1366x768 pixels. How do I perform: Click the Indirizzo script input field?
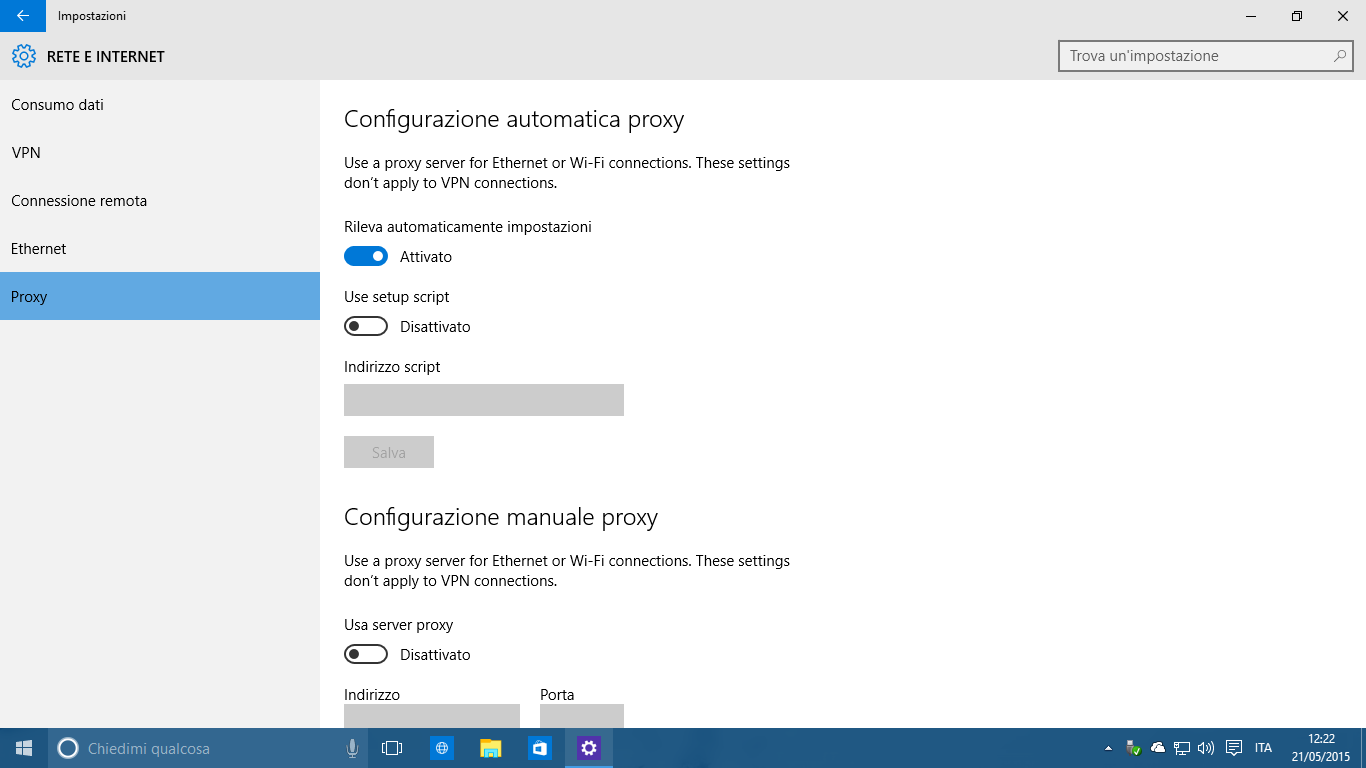(x=484, y=400)
